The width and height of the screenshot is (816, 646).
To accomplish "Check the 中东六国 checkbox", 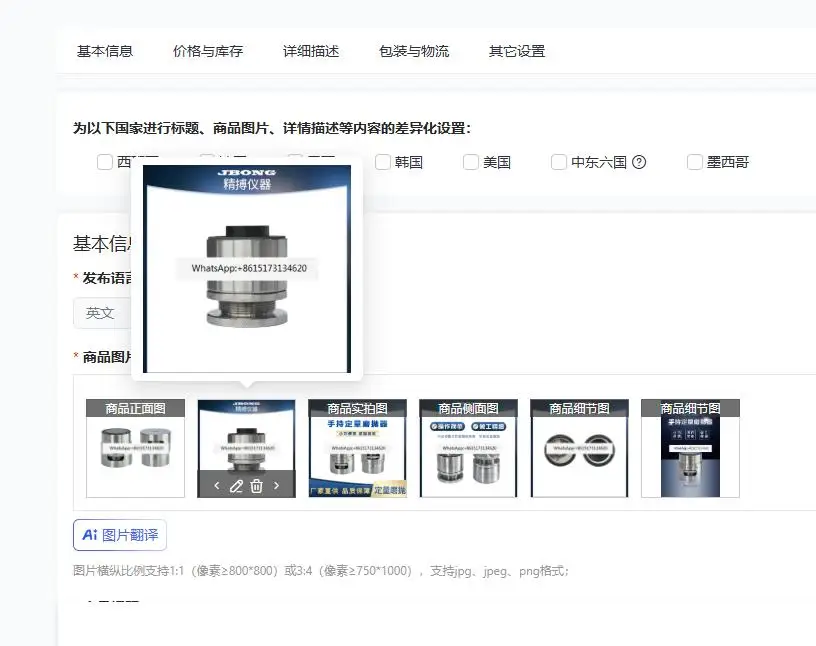I will [559, 162].
